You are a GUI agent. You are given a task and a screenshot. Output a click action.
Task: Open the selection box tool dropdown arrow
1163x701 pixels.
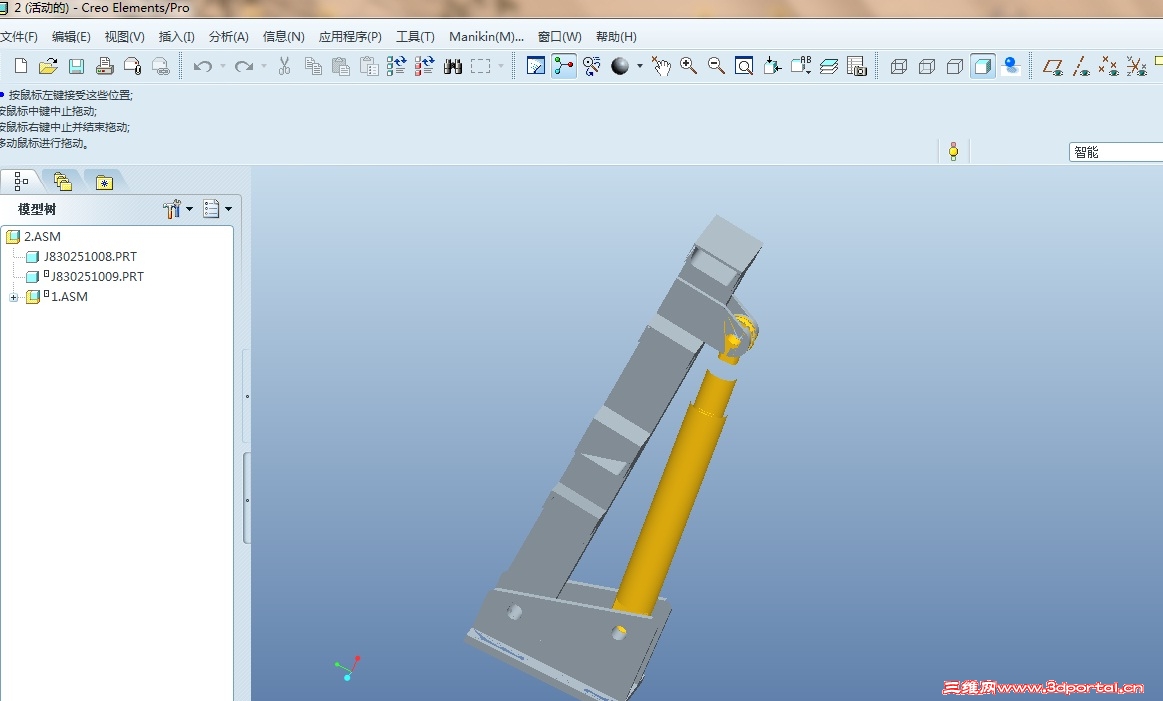[501, 66]
